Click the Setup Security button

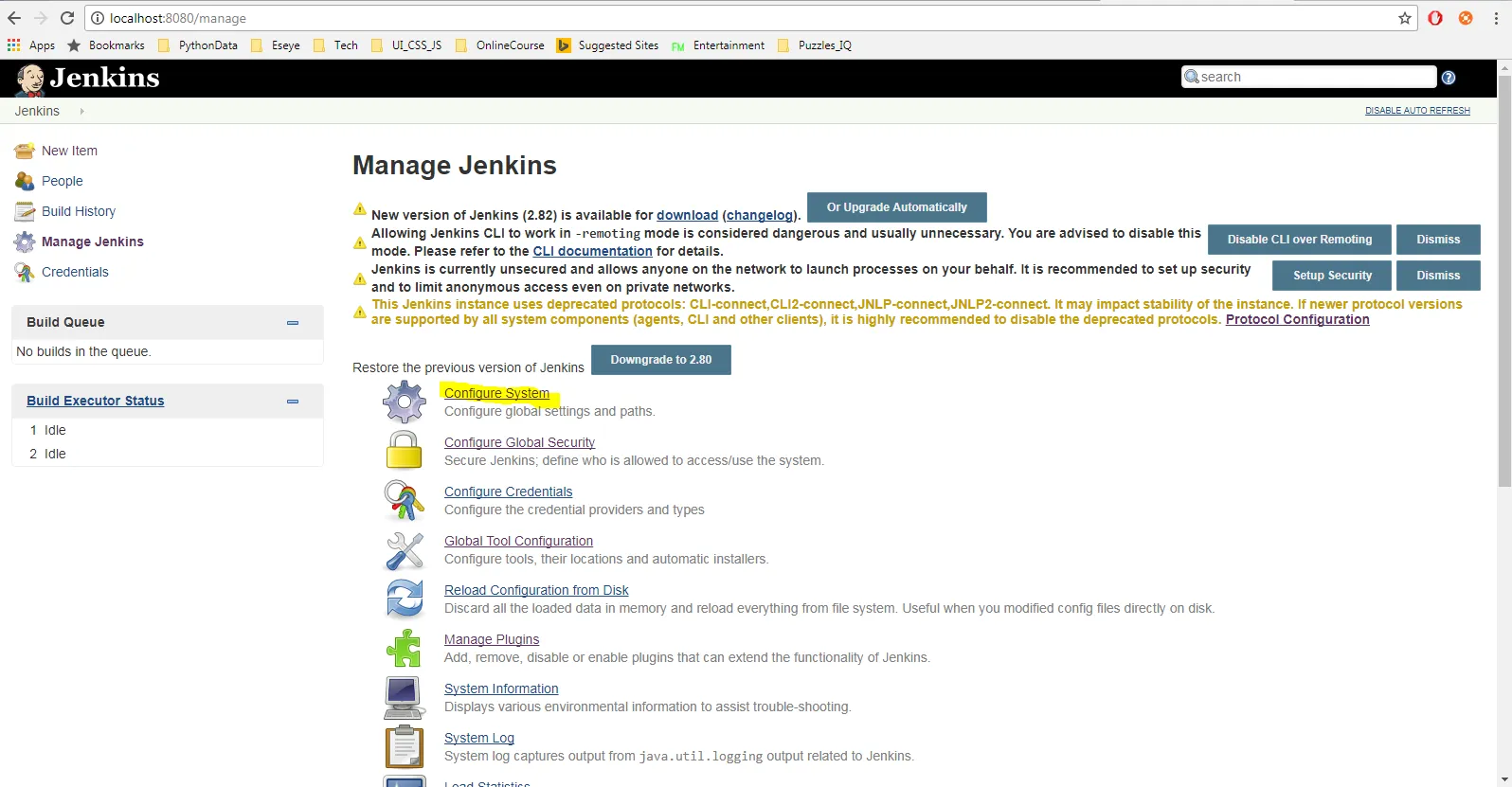pyautogui.click(x=1332, y=276)
